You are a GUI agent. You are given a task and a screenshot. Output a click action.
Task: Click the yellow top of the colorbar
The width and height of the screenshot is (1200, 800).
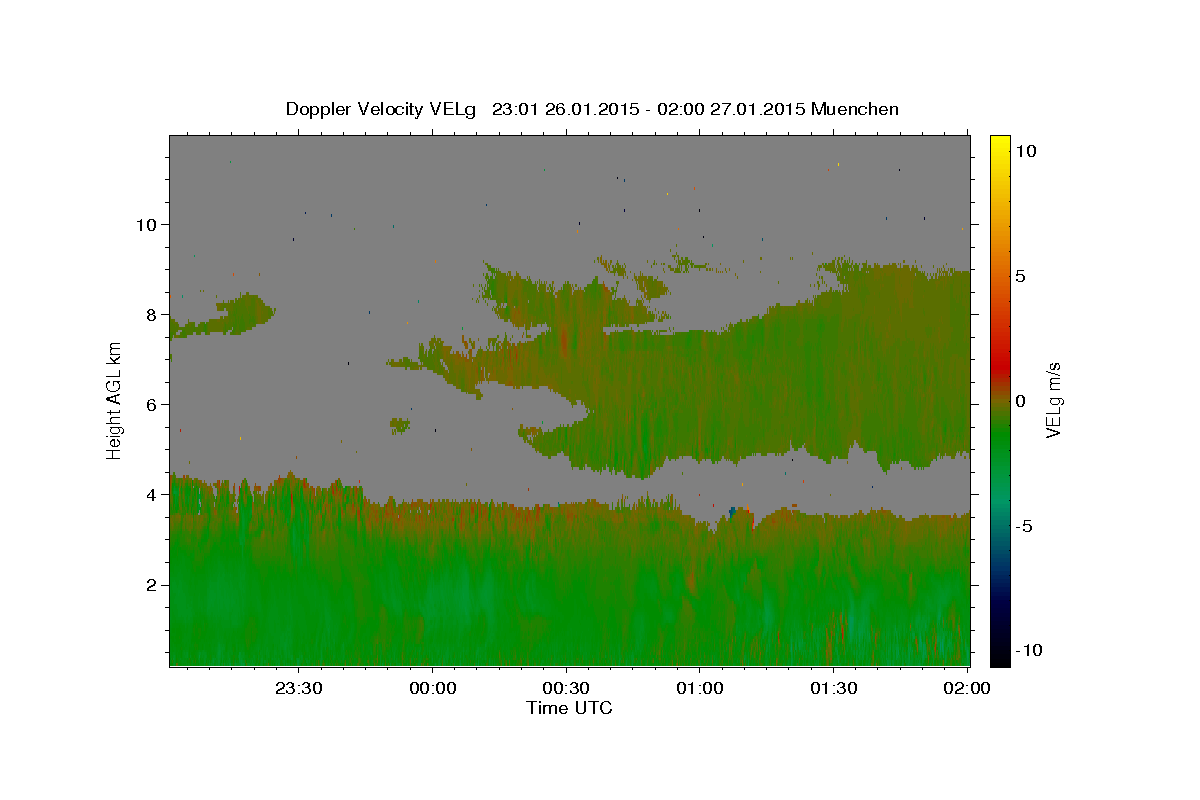[999, 143]
